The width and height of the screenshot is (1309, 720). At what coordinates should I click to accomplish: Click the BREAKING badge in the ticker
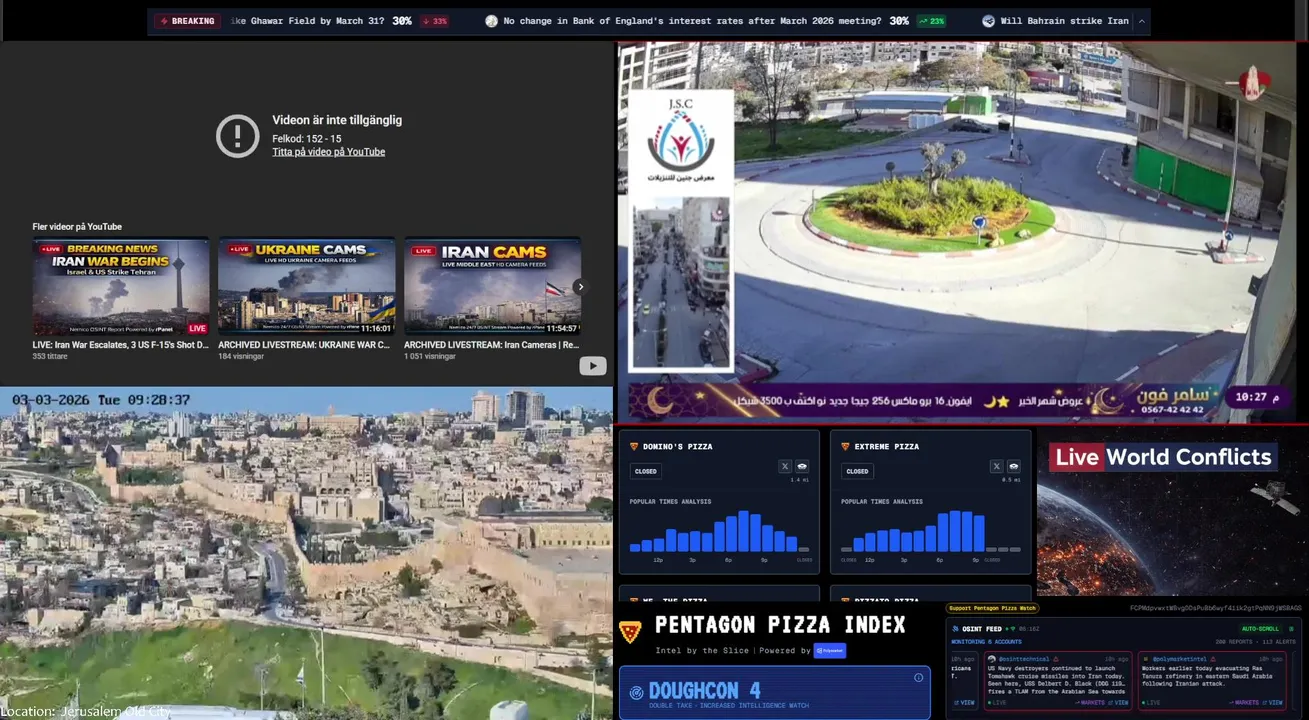coord(187,21)
